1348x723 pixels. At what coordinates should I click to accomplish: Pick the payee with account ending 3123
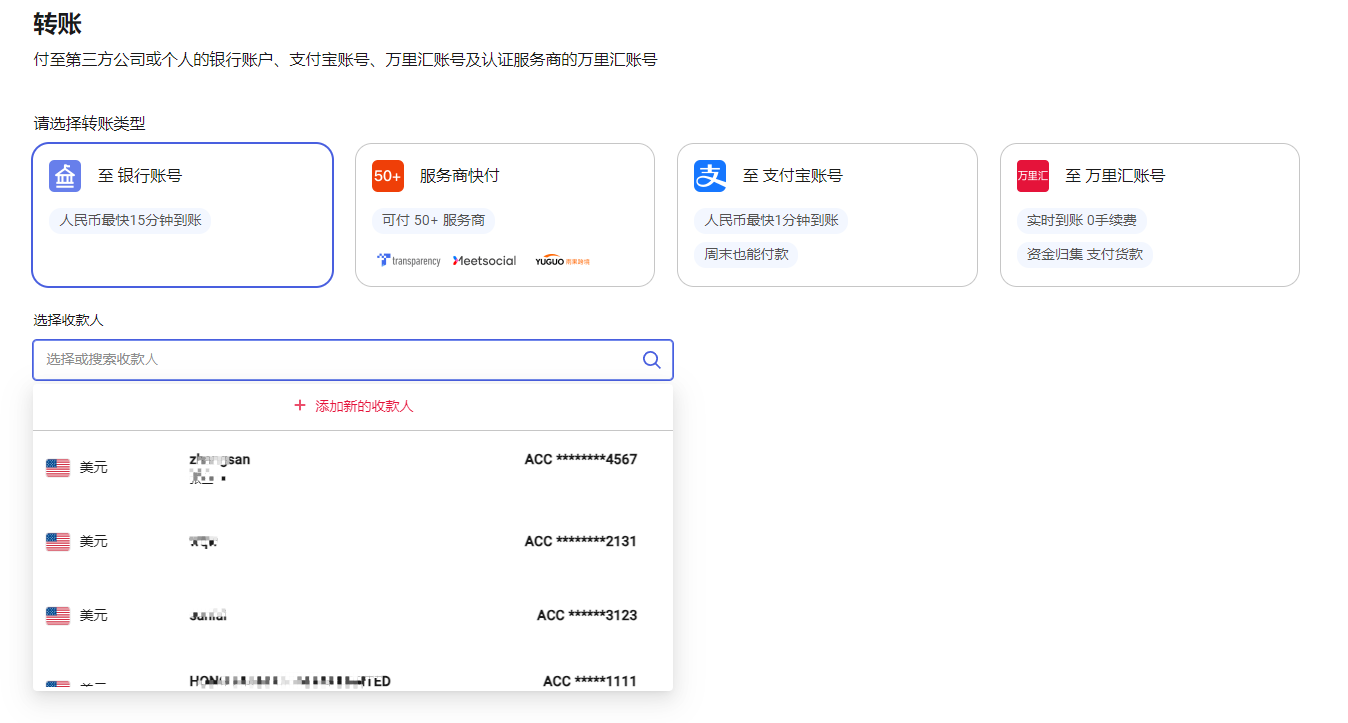click(x=352, y=615)
